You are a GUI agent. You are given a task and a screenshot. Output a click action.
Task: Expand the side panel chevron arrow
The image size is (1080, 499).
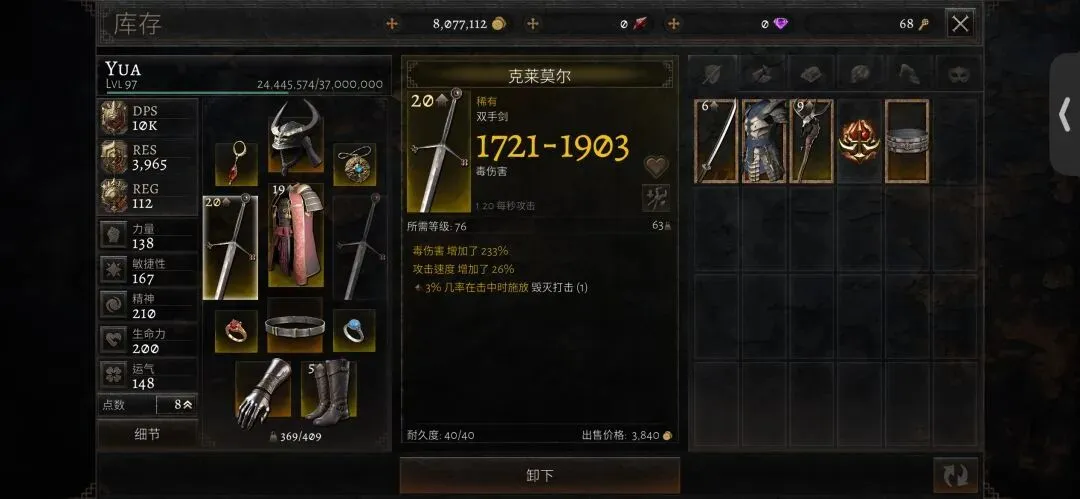point(1064,114)
